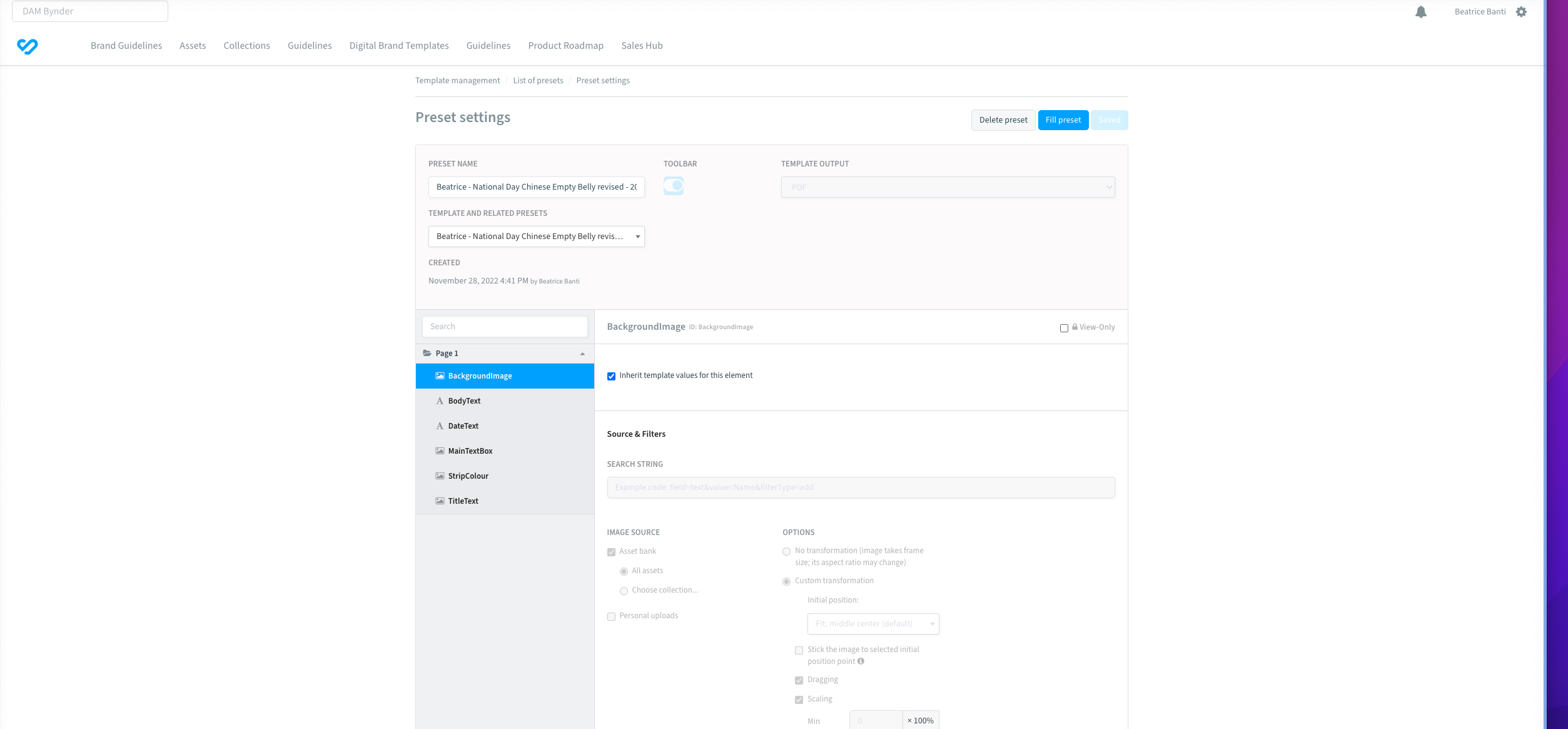
Task: Uncheck Inherit template values for this element
Action: pyautogui.click(x=611, y=376)
